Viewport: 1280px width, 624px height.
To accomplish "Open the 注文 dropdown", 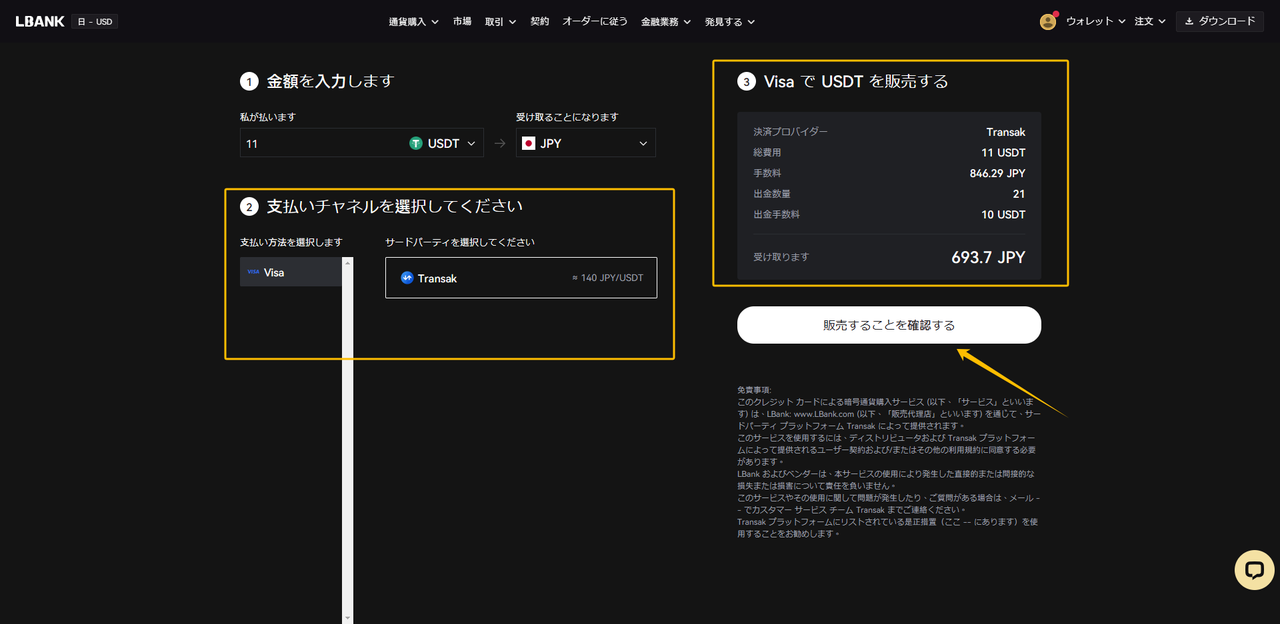I will pos(1150,21).
